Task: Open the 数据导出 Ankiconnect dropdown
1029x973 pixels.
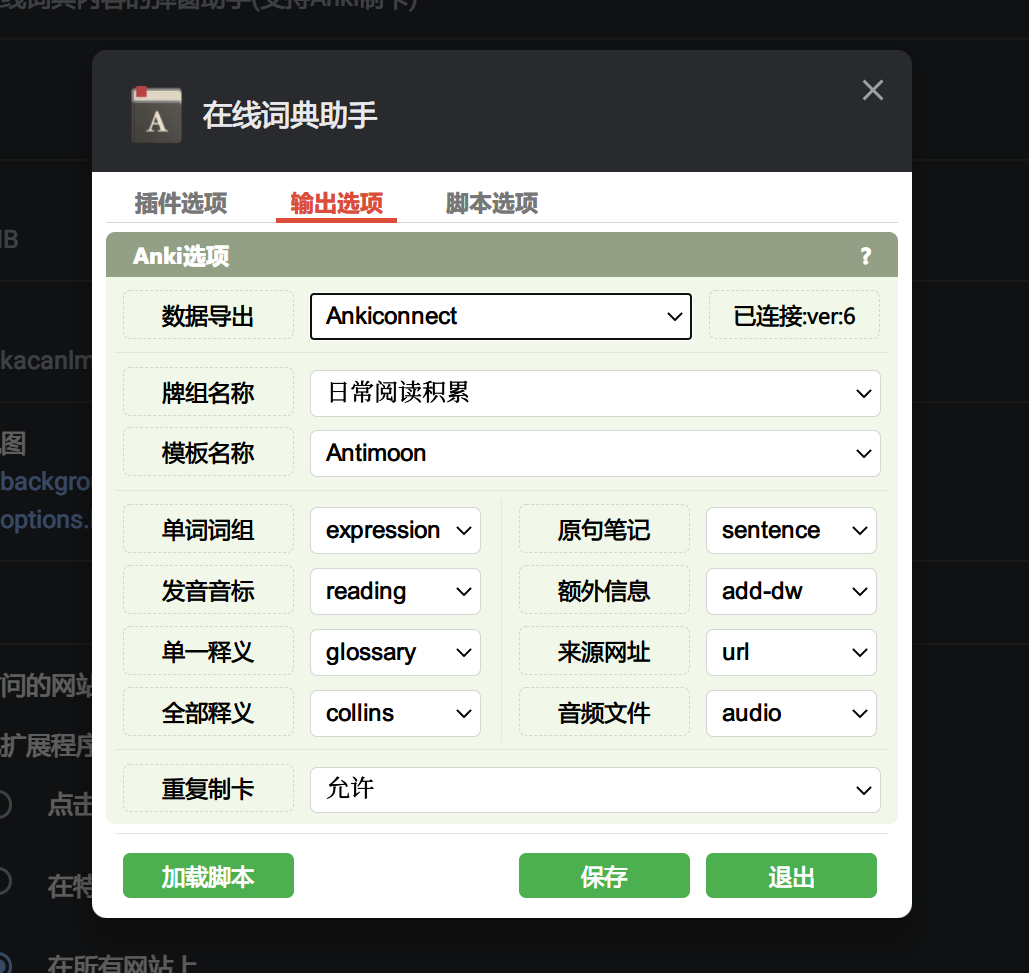Action: click(x=501, y=316)
